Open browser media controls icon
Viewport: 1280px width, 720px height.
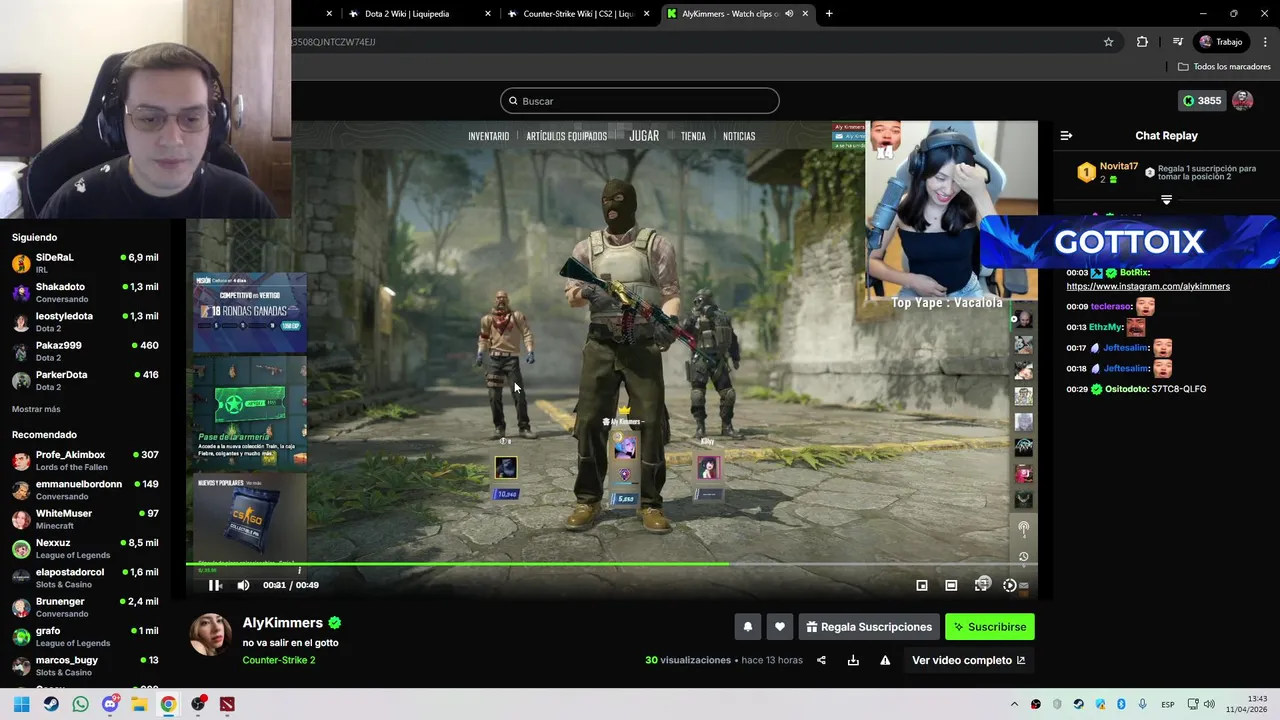(x=1178, y=42)
